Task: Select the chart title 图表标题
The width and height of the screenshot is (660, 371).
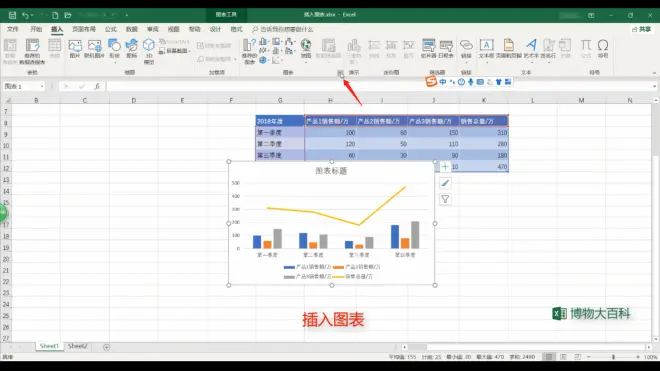Action: pyautogui.click(x=331, y=171)
